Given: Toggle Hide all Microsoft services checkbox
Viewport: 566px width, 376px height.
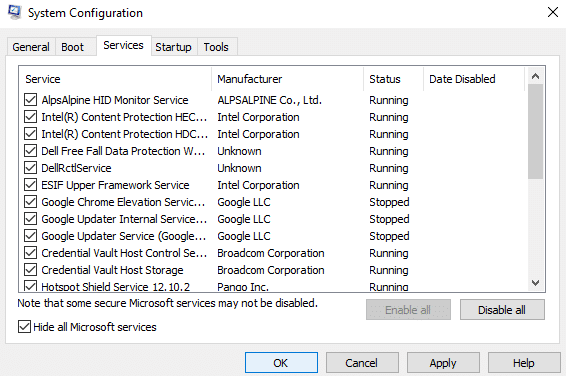Looking at the screenshot, I should [x=24, y=327].
